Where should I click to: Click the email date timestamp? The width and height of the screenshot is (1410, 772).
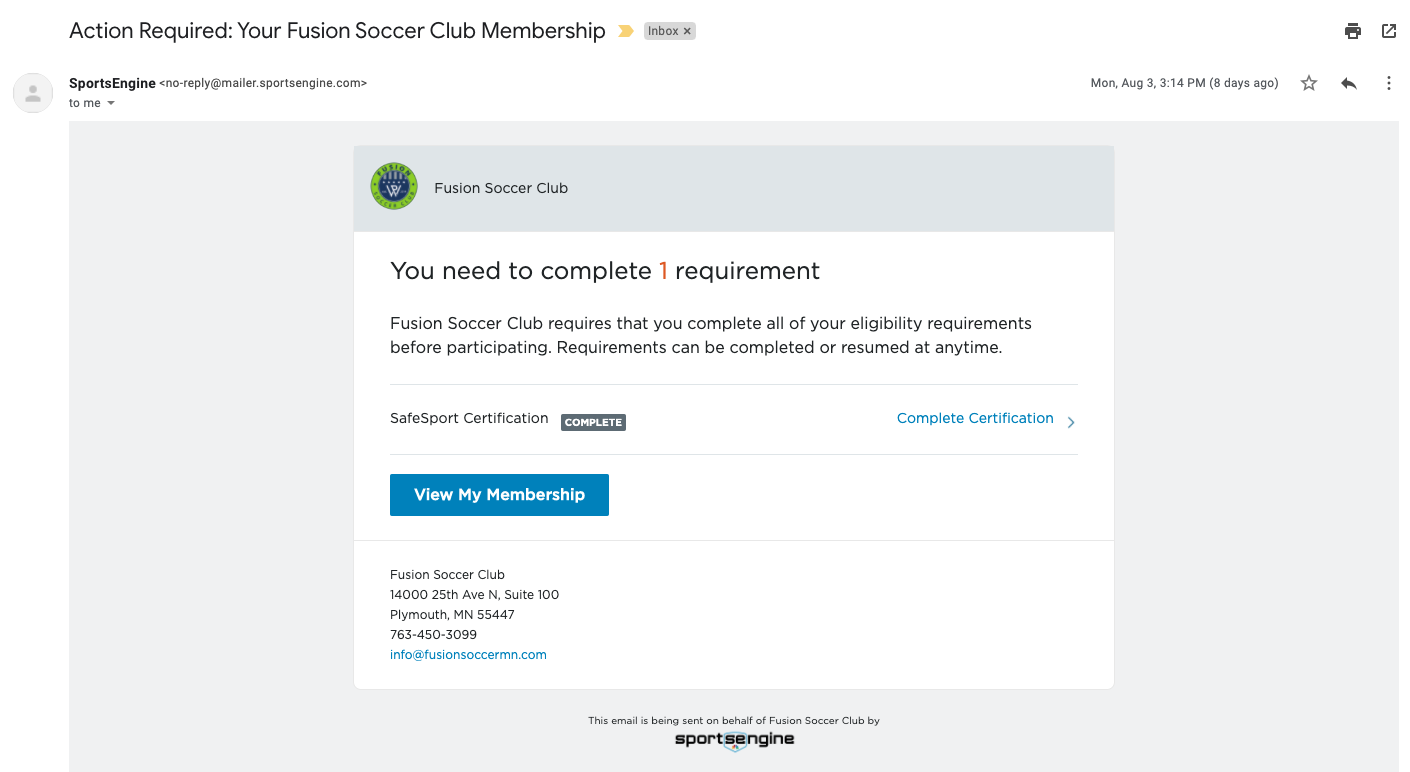(x=1184, y=83)
